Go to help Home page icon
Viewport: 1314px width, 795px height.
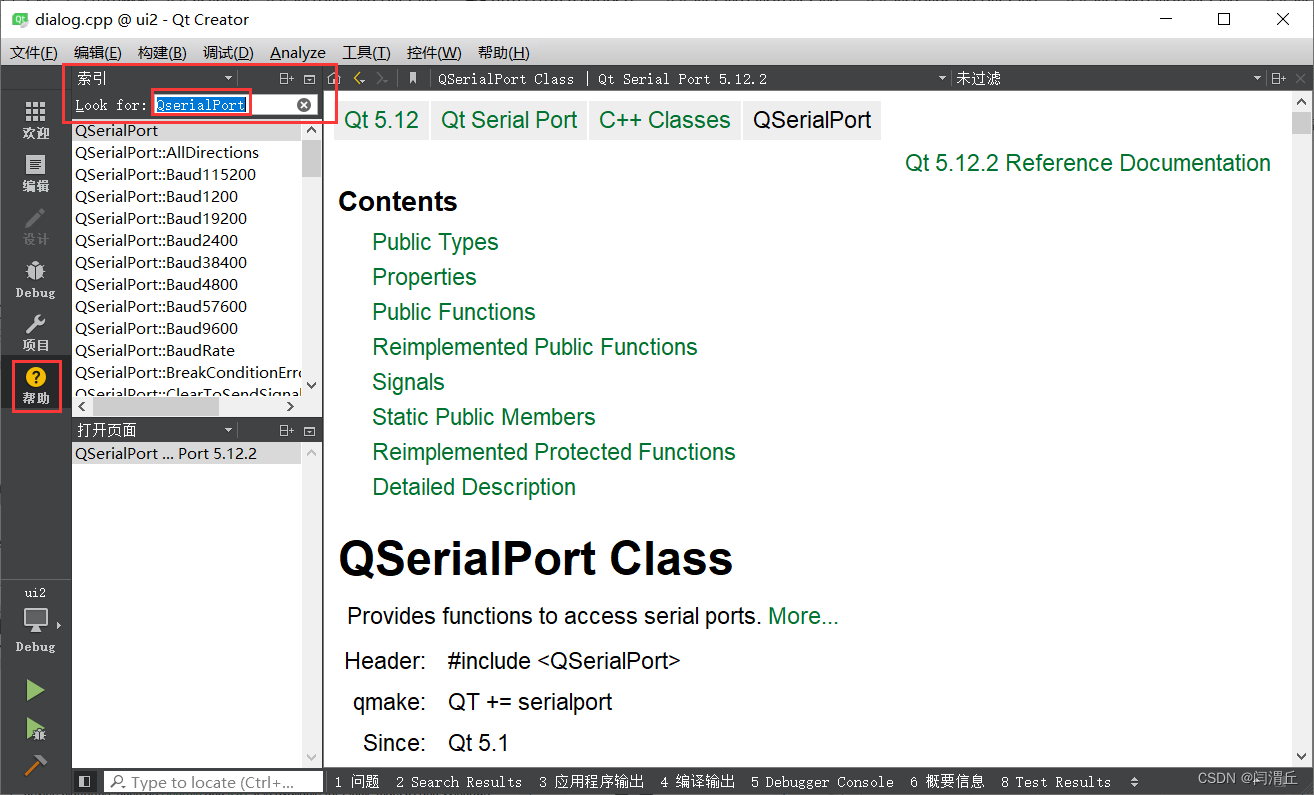(x=334, y=78)
